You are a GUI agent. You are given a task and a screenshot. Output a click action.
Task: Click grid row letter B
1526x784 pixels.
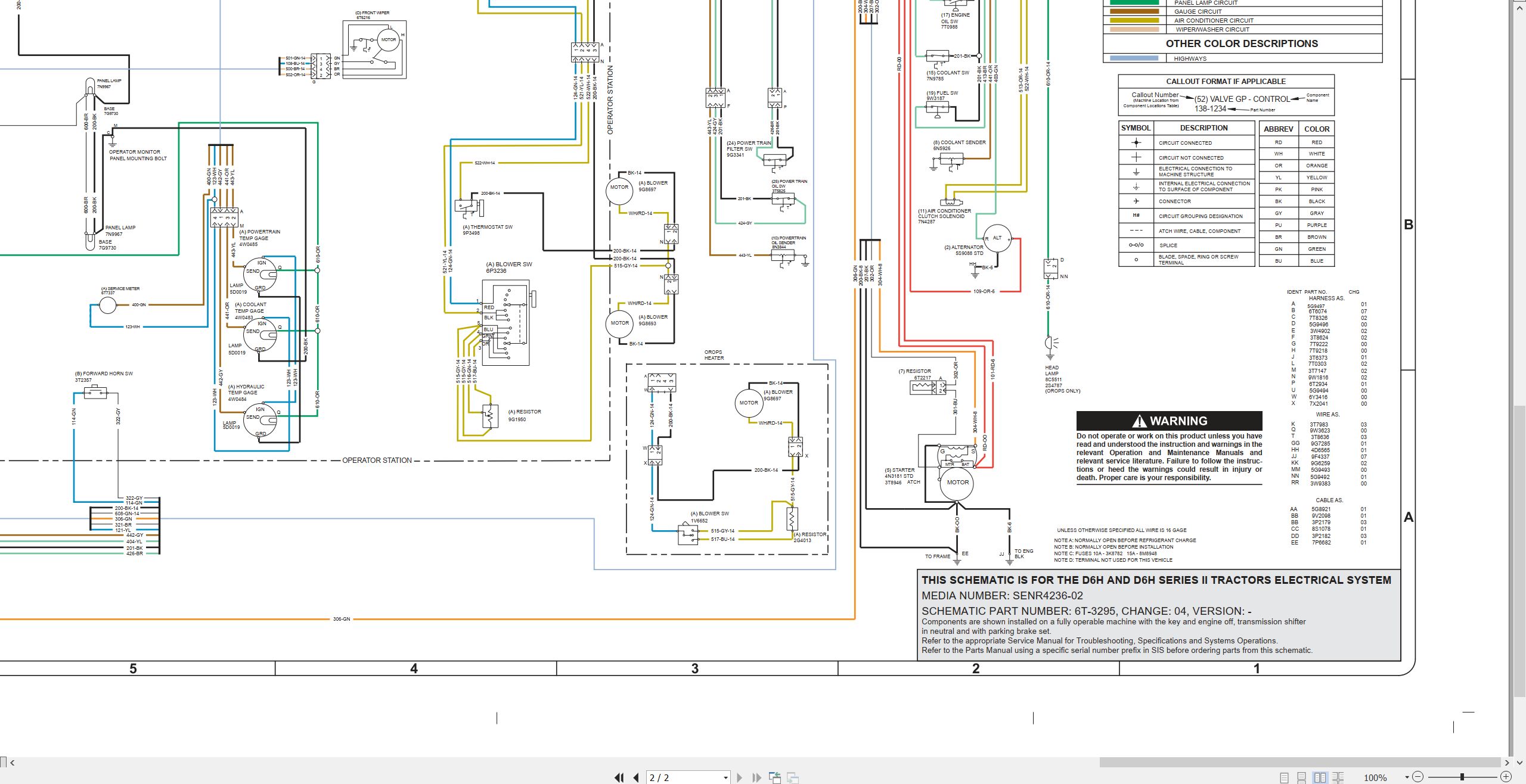(x=1409, y=225)
